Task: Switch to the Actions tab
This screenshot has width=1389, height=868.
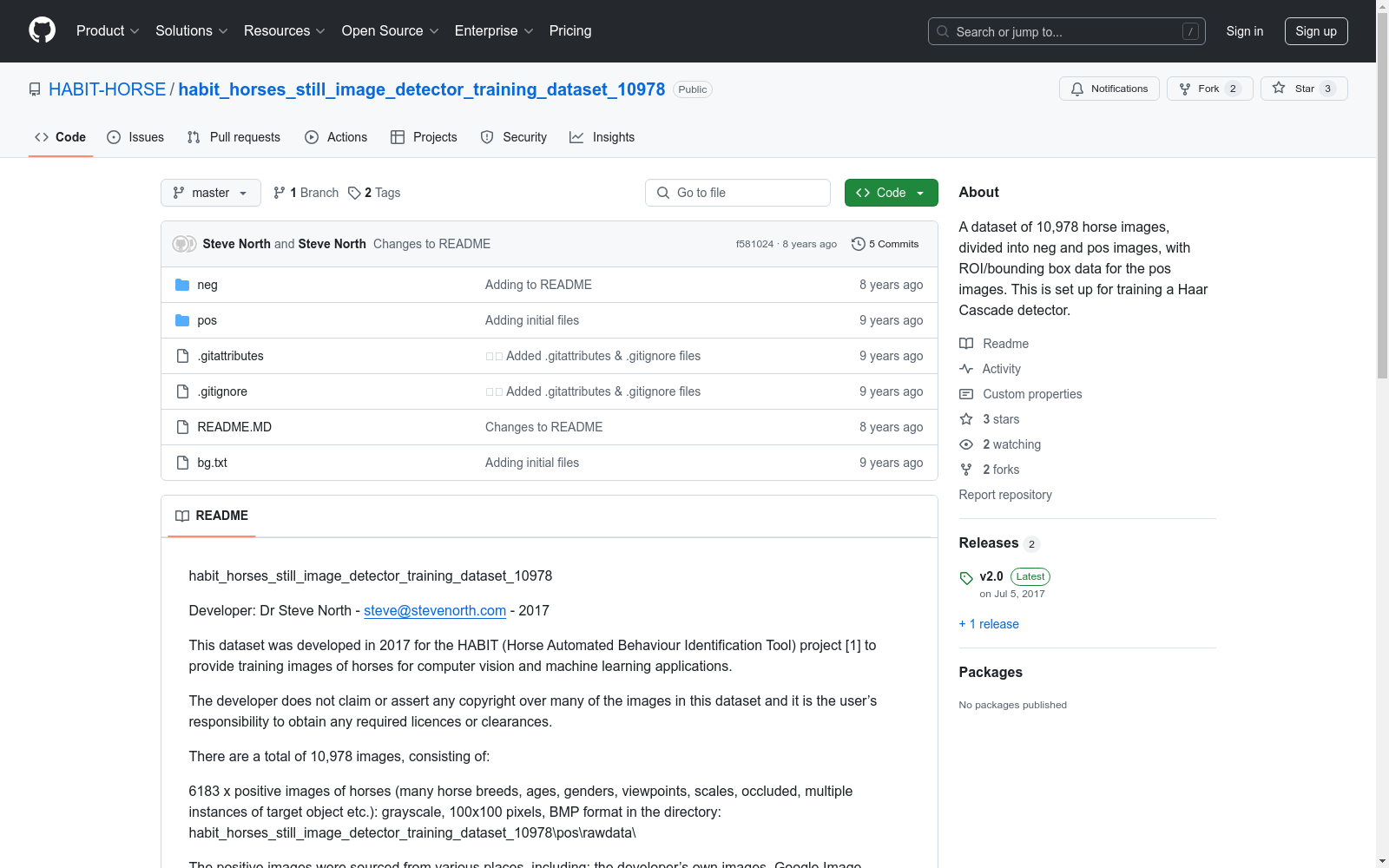Action: [336, 137]
